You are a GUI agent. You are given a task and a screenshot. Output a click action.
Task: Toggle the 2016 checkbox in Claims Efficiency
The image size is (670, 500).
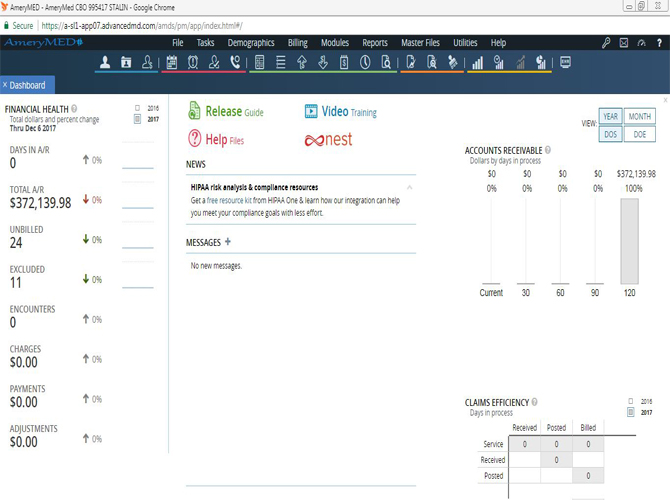click(630, 401)
